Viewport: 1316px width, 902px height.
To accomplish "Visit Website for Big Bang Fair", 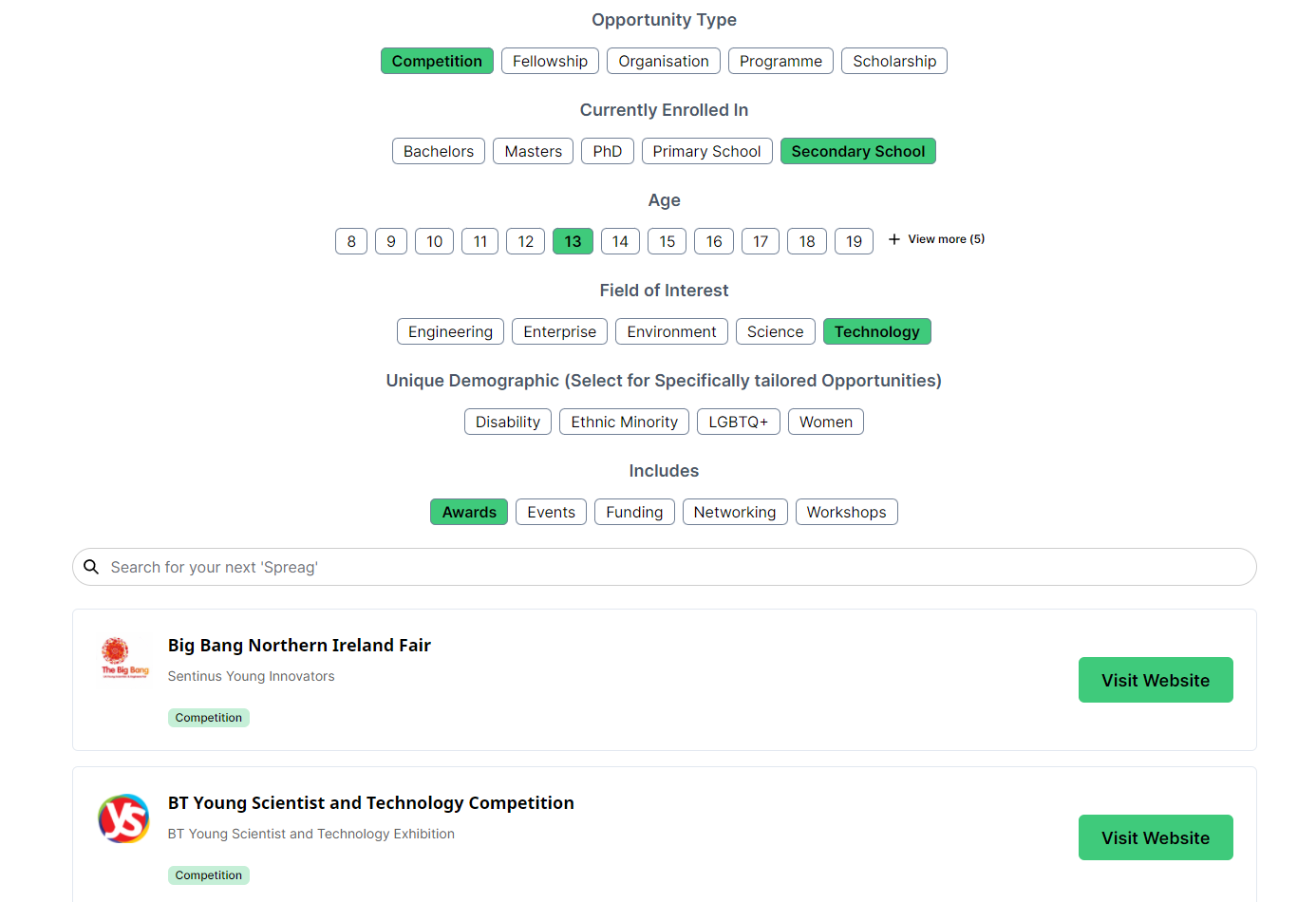I will click(x=1156, y=680).
